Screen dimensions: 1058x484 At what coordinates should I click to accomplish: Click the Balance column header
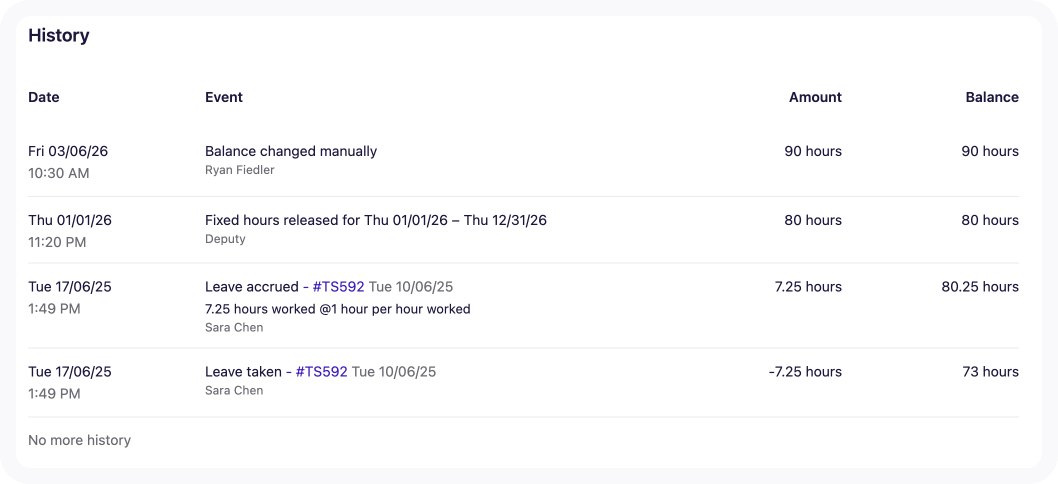pos(992,98)
